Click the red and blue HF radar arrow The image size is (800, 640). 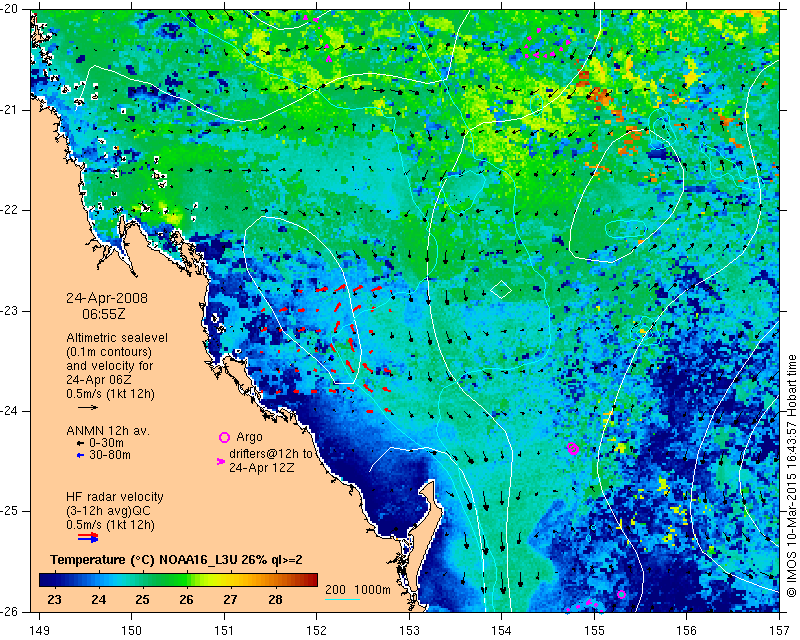(88, 538)
